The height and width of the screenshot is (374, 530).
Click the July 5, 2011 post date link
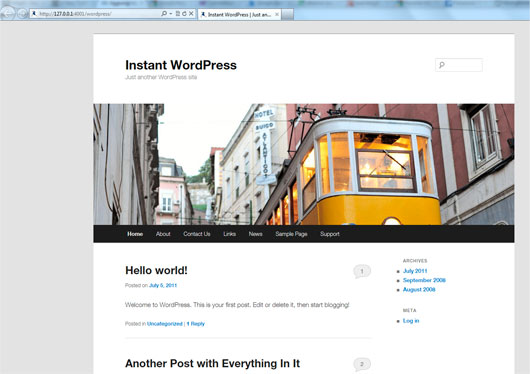tap(163, 285)
